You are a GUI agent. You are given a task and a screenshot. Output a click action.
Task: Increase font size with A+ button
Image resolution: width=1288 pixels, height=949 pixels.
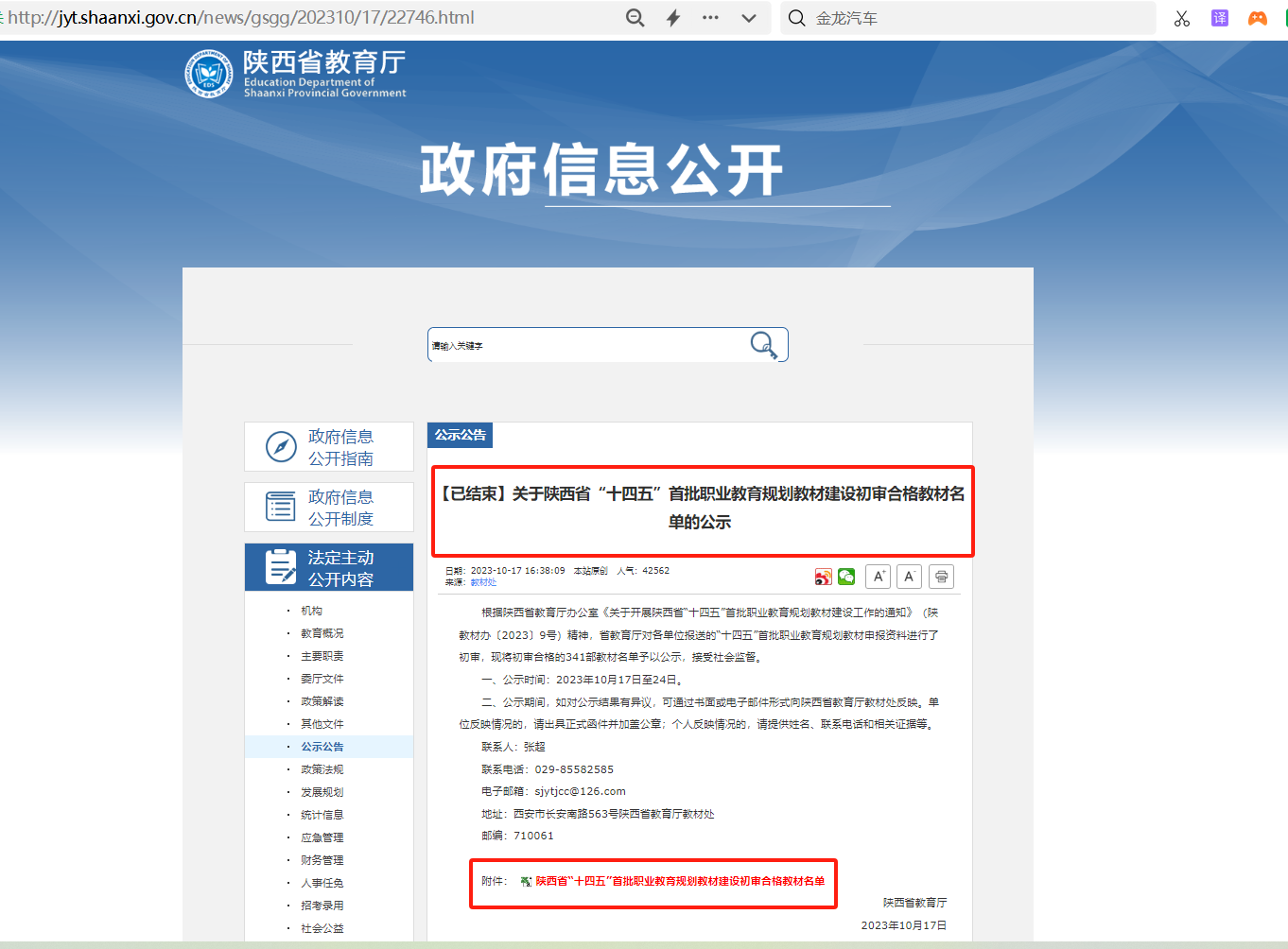click(x=879, y=577)
